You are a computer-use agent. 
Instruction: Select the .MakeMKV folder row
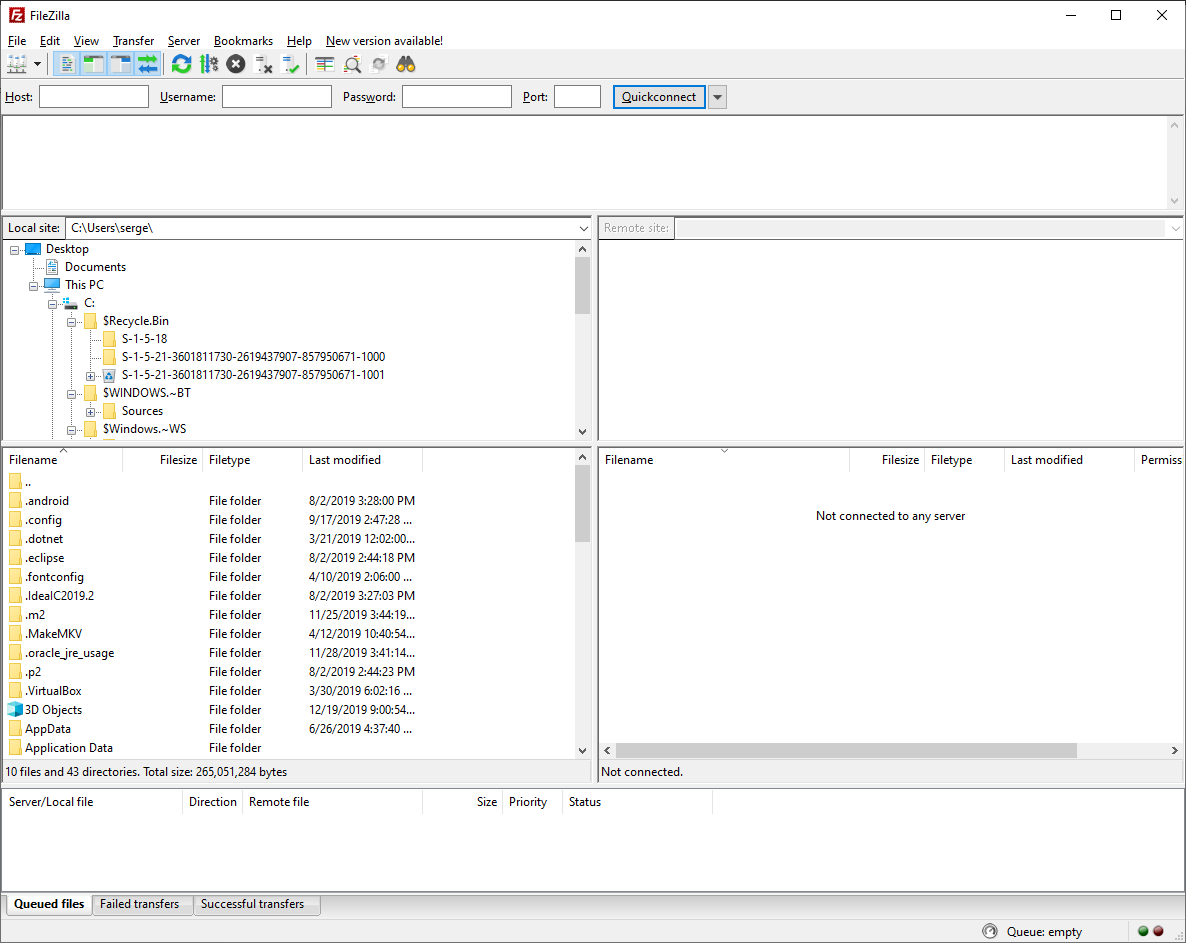[x=290, y=634]
